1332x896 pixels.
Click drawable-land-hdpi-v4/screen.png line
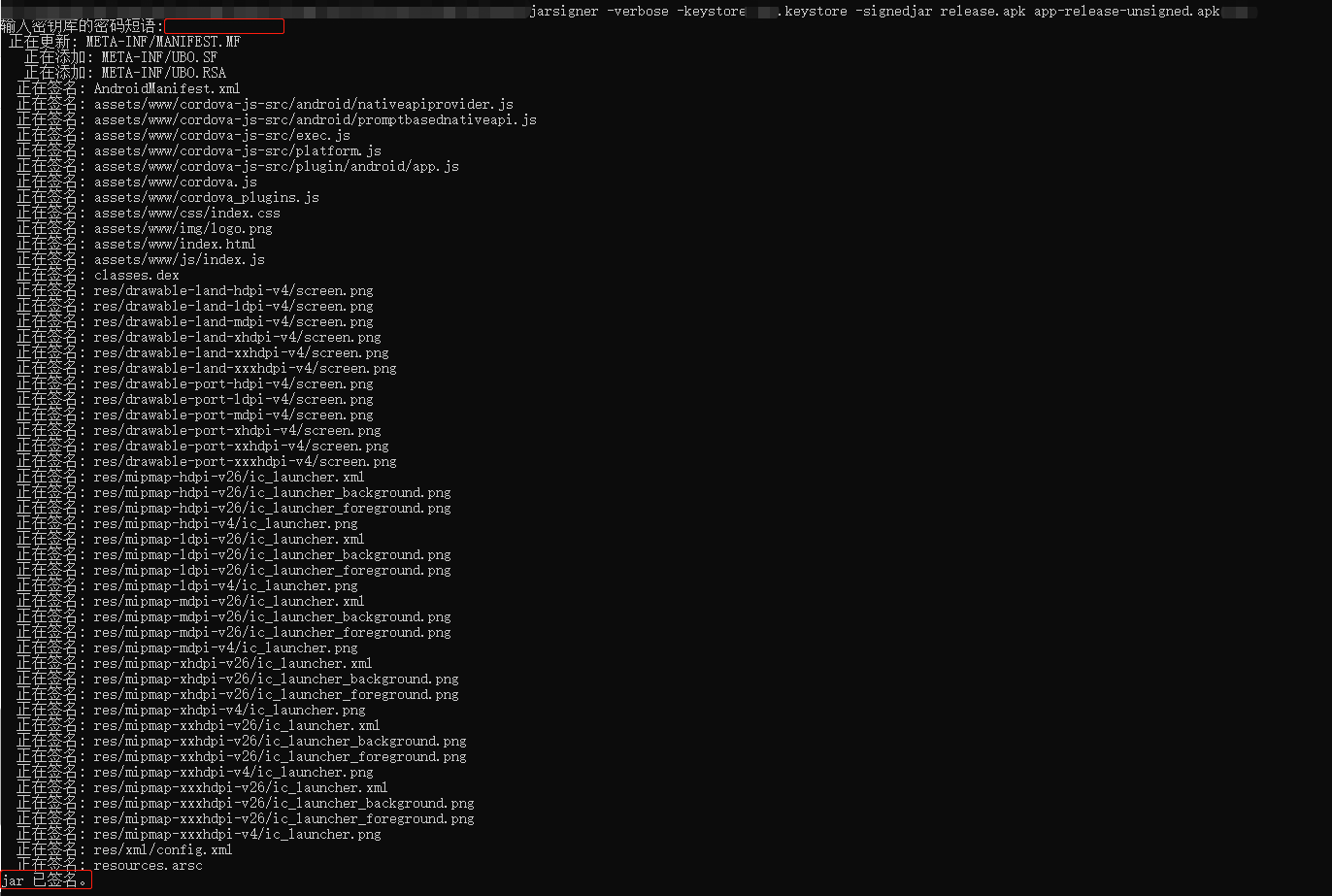point(194,290)
